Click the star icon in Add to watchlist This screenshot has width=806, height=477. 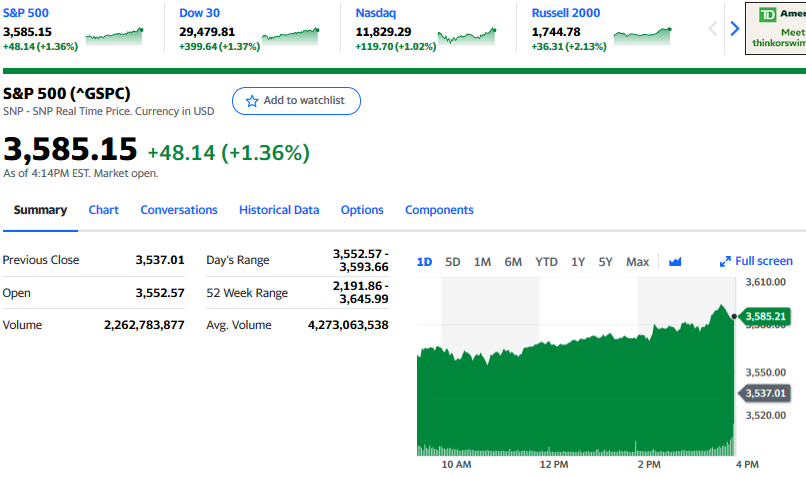click(x=252, y=101)
